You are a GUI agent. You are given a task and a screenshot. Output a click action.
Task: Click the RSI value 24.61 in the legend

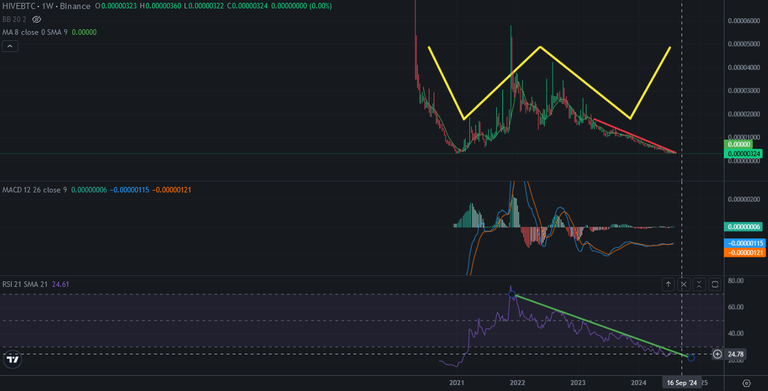(60, 284)
